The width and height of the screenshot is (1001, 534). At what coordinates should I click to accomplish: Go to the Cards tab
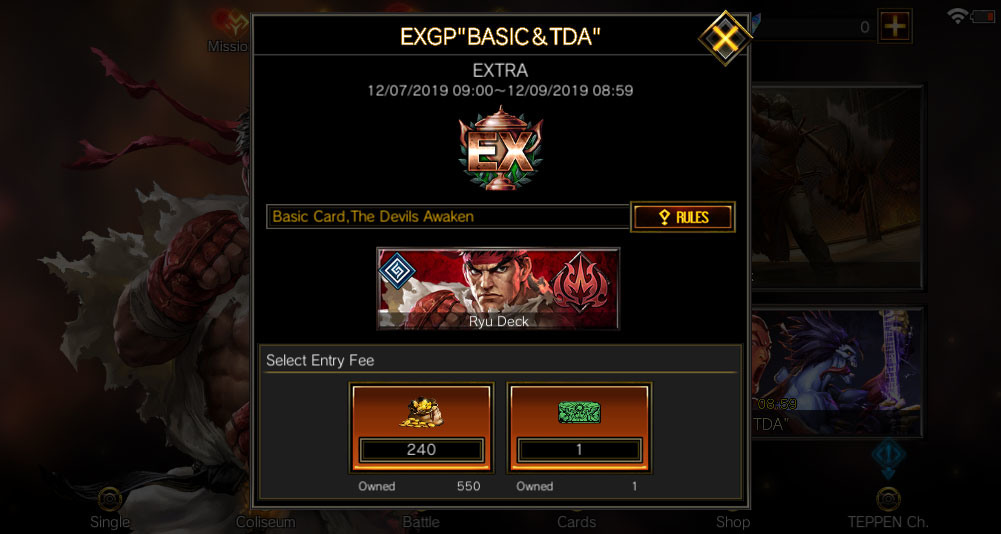point(576,522)
